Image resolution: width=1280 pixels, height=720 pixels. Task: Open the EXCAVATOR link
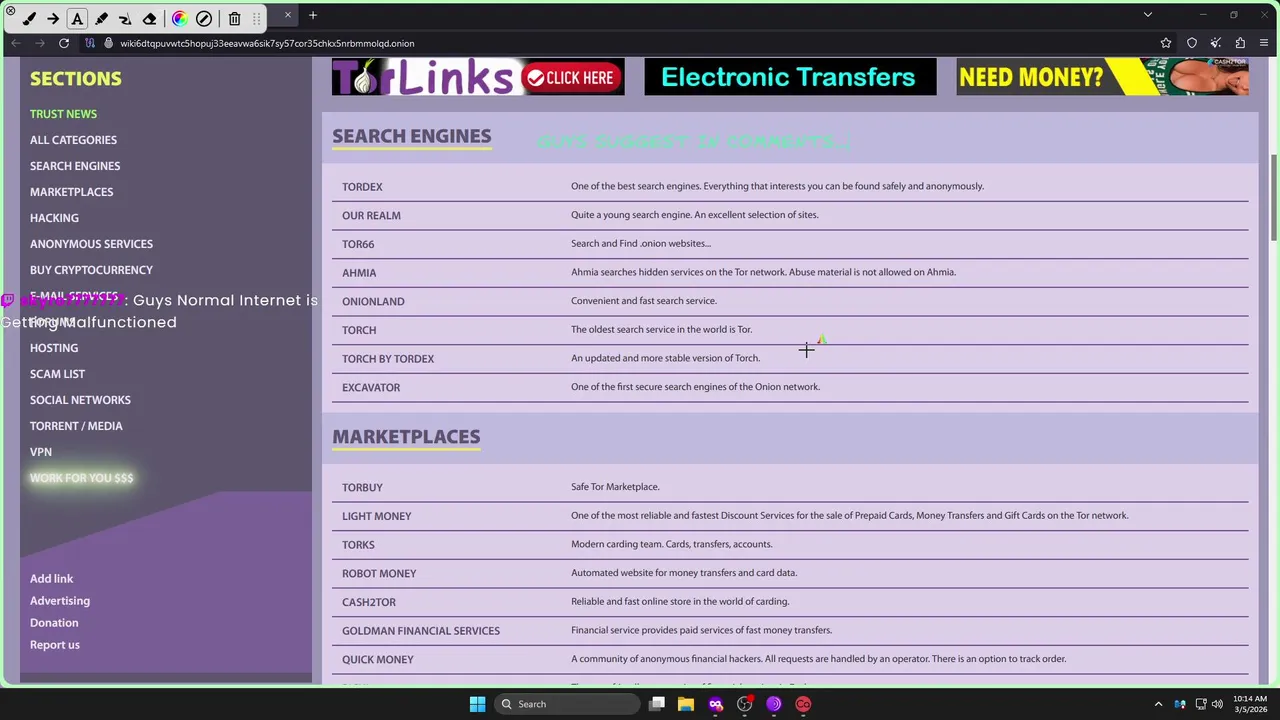click(x=371, y=388)
